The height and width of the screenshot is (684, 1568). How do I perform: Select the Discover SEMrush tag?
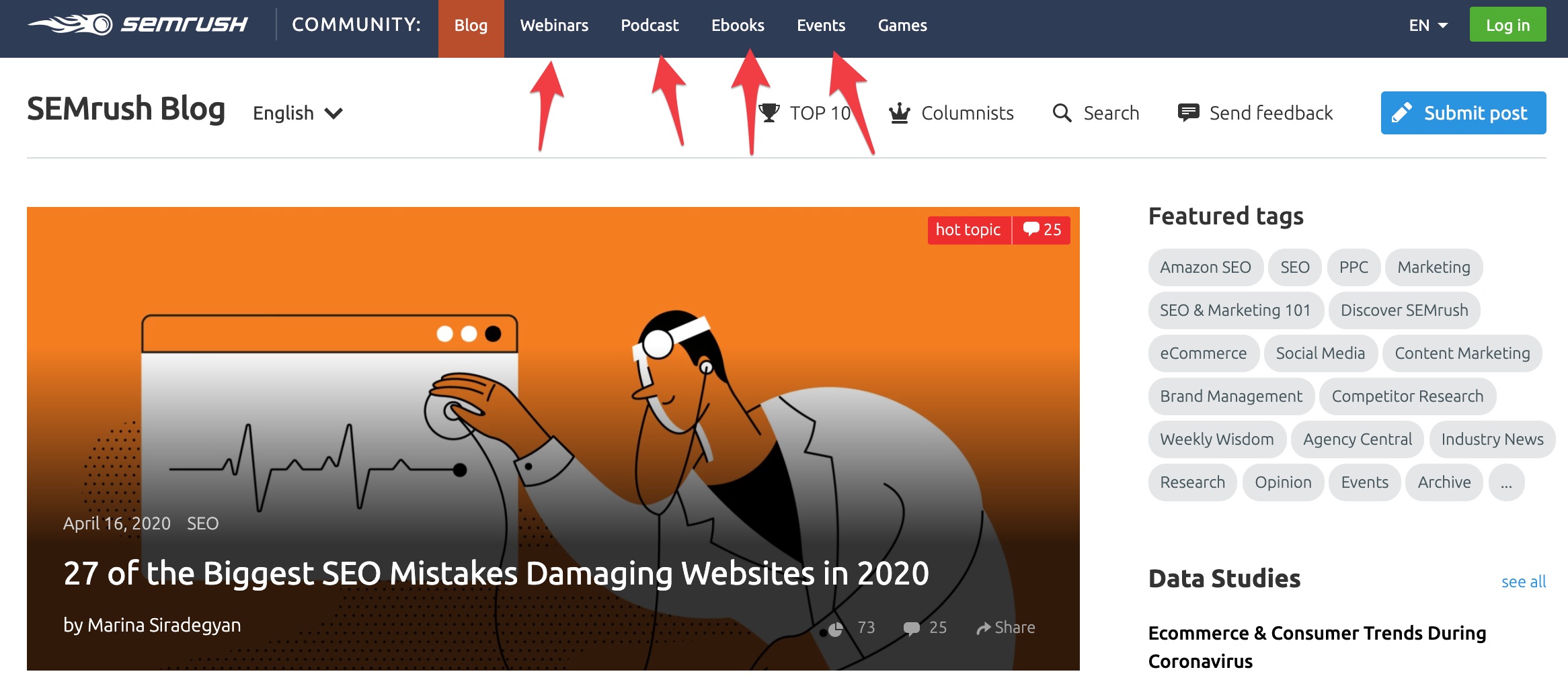(1404, 310)
